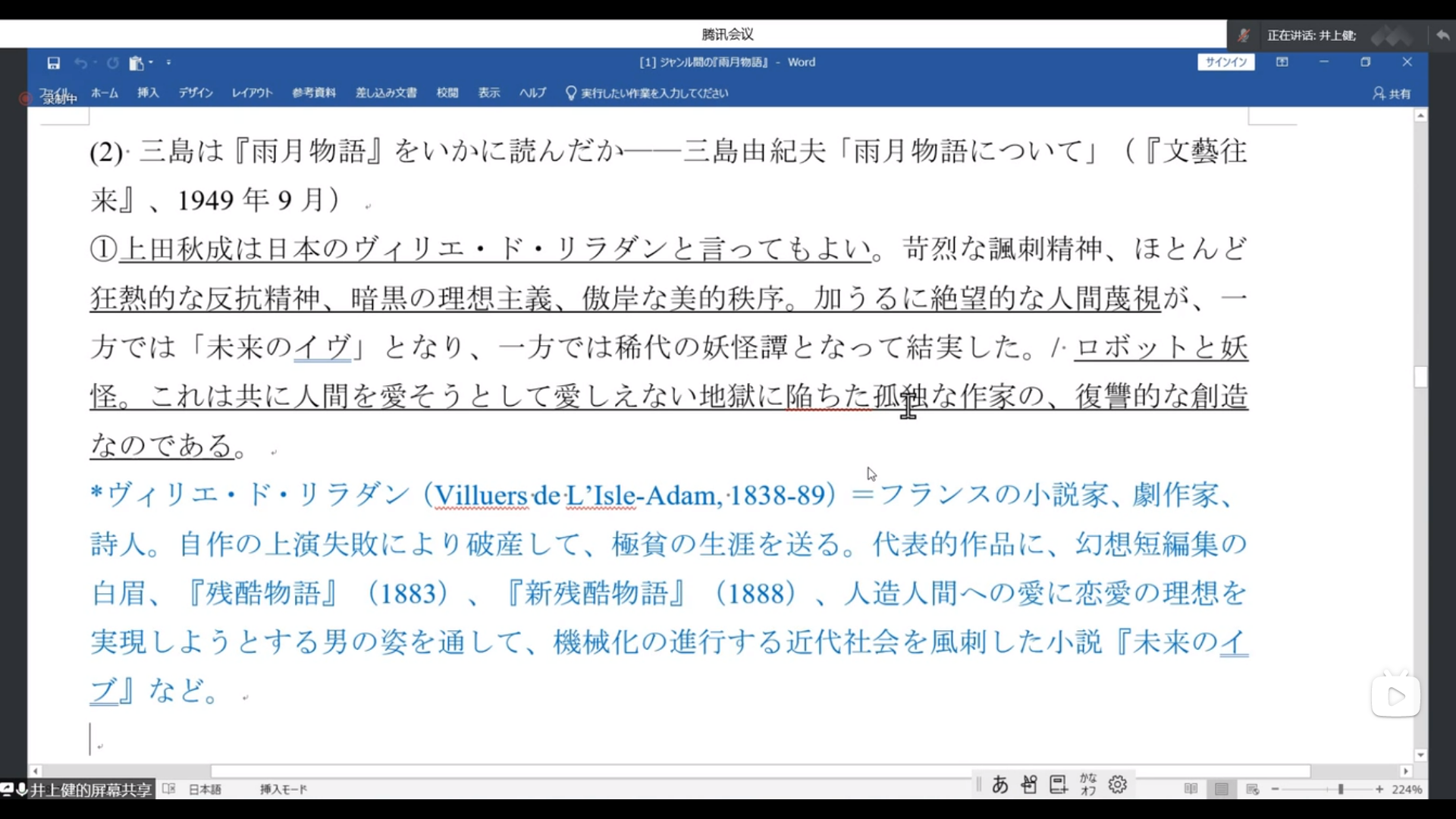Open the 参考資料 ribbon tab
This screenshot has width=1456, height=819.
(x=314, y=93)
